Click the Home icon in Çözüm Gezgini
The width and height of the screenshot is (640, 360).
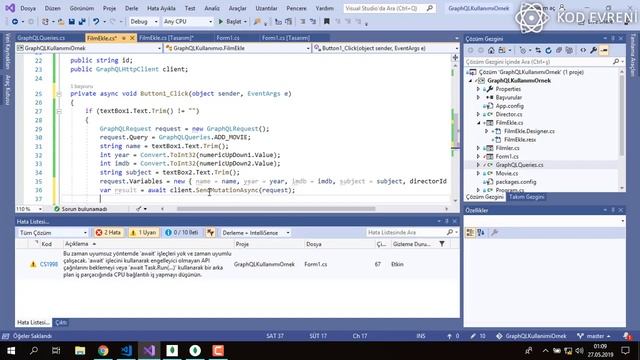click(491, 50)
